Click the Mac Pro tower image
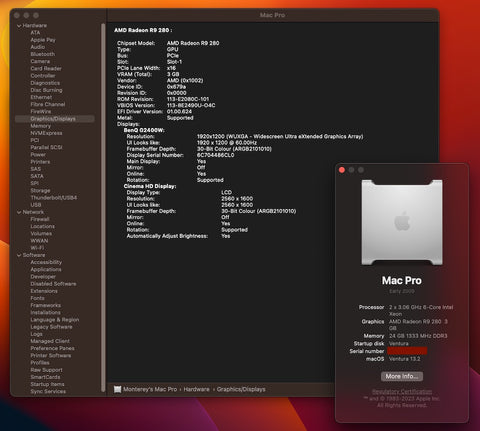The width and height of the screenshot is (480, 431). coord(402,222)
